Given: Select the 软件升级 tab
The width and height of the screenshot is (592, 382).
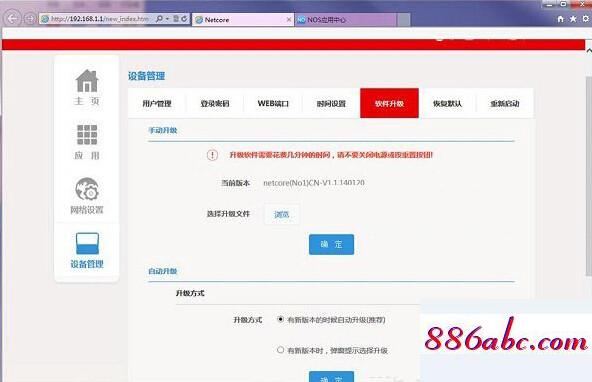Looking at the screenshot, I should click(389, 103).
